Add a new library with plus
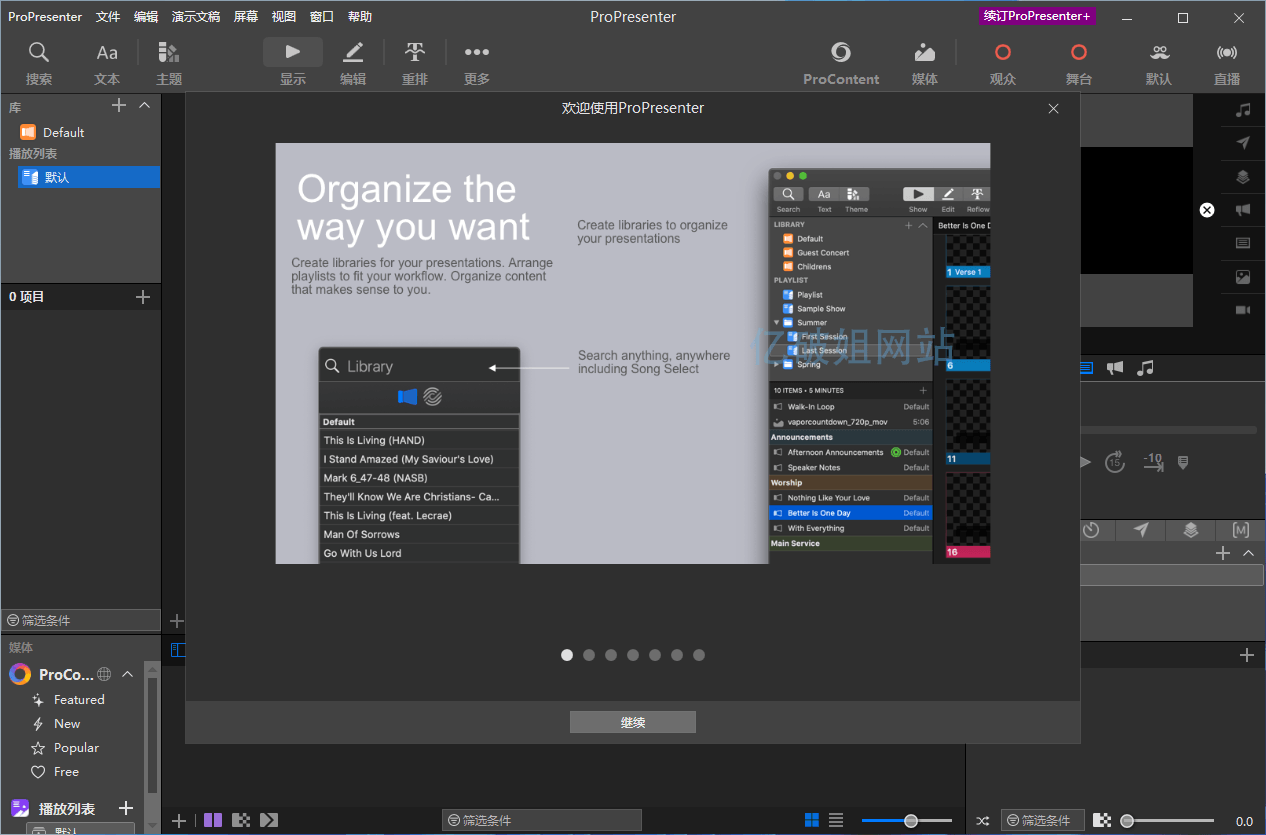The width and height of the screenshot is (1266, 835). click(119, 106)
